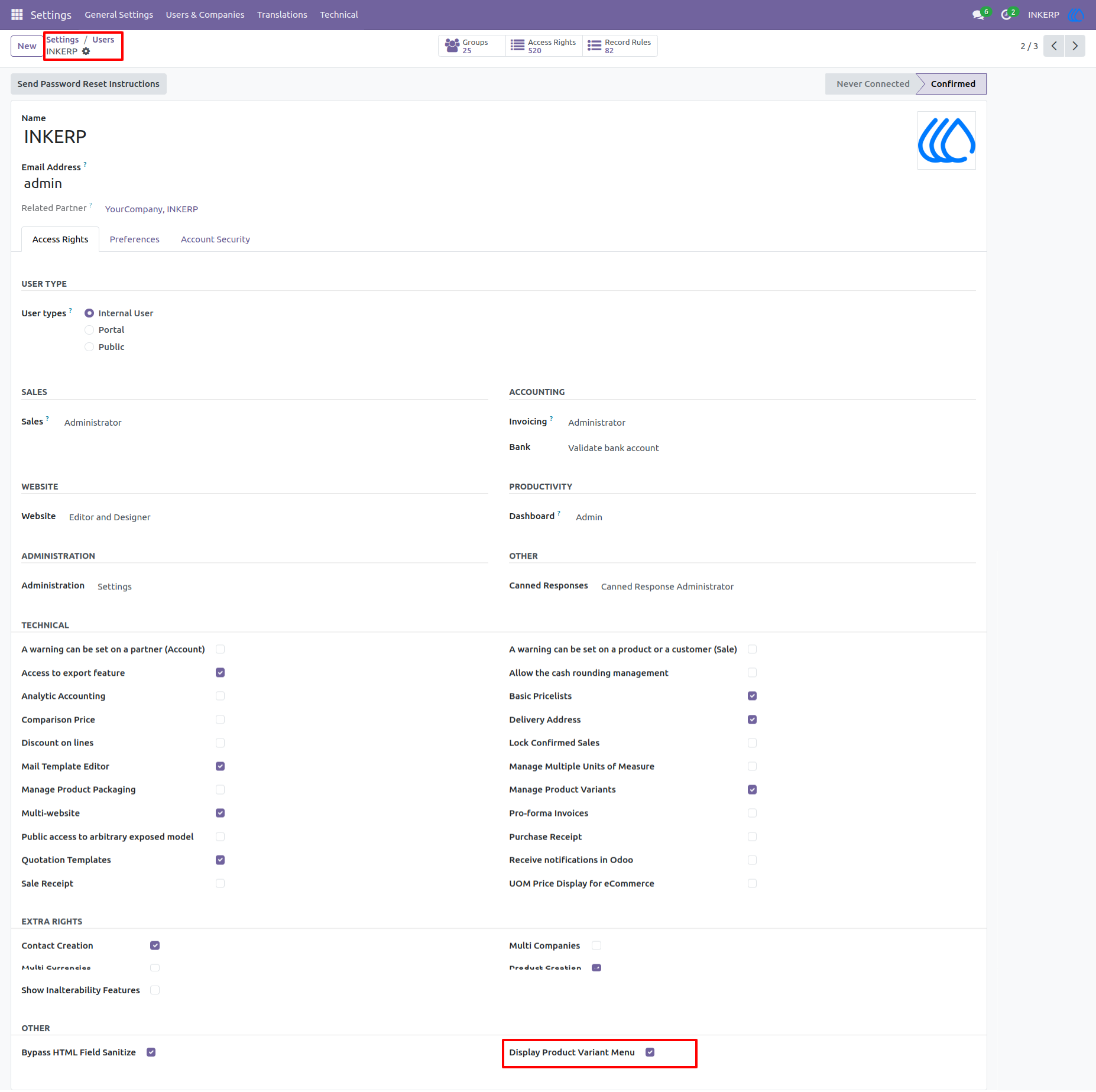Open the Users & Companies menu
1096x1092 pixels.
coord(205,15)
